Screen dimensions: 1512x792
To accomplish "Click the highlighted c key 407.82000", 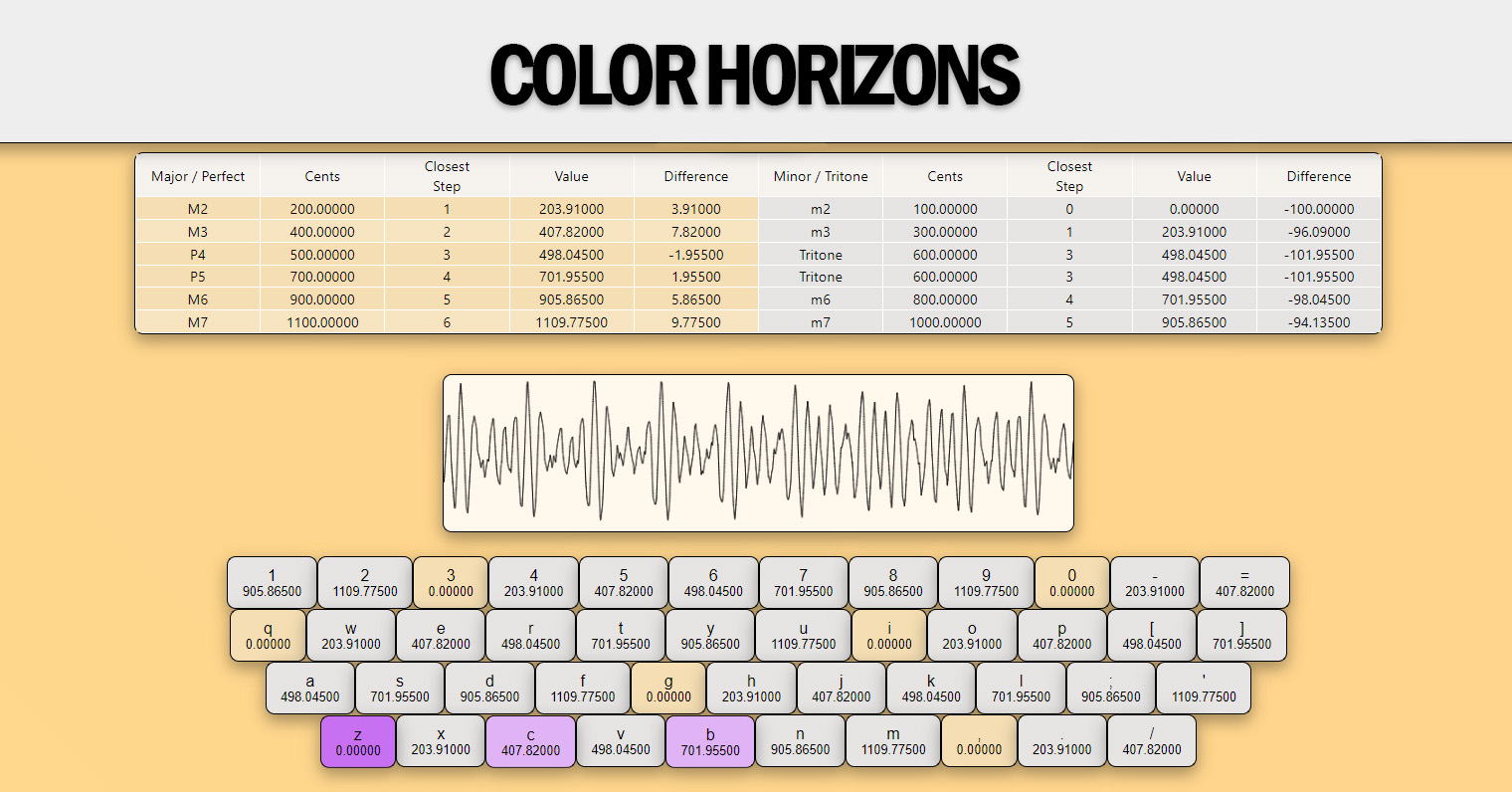I will click(x=531, y=742).
